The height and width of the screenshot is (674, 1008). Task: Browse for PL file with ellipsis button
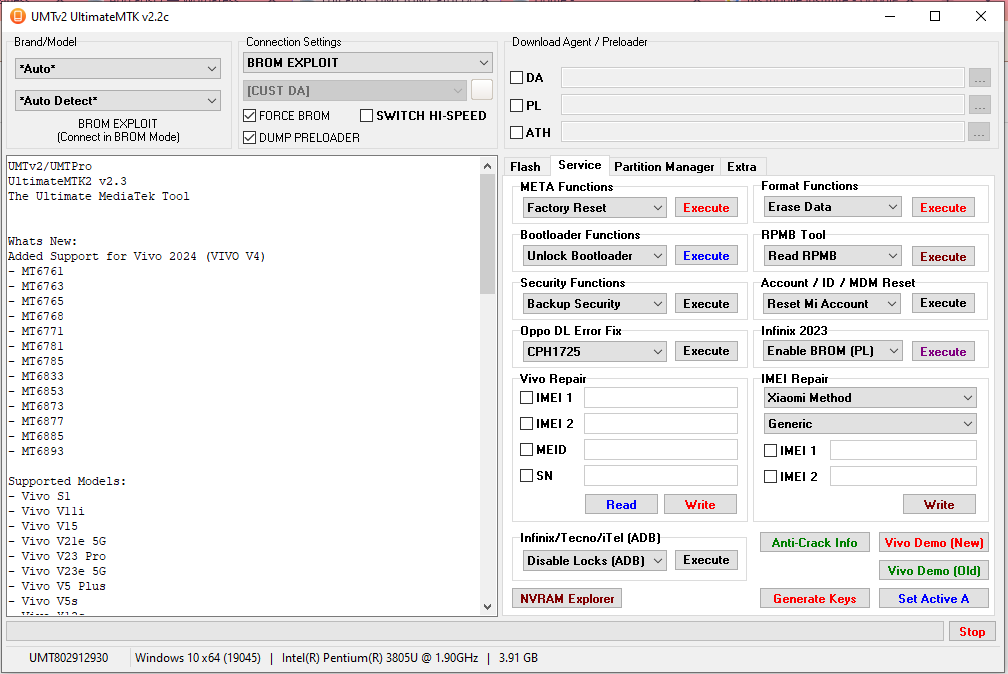point(979,105)
